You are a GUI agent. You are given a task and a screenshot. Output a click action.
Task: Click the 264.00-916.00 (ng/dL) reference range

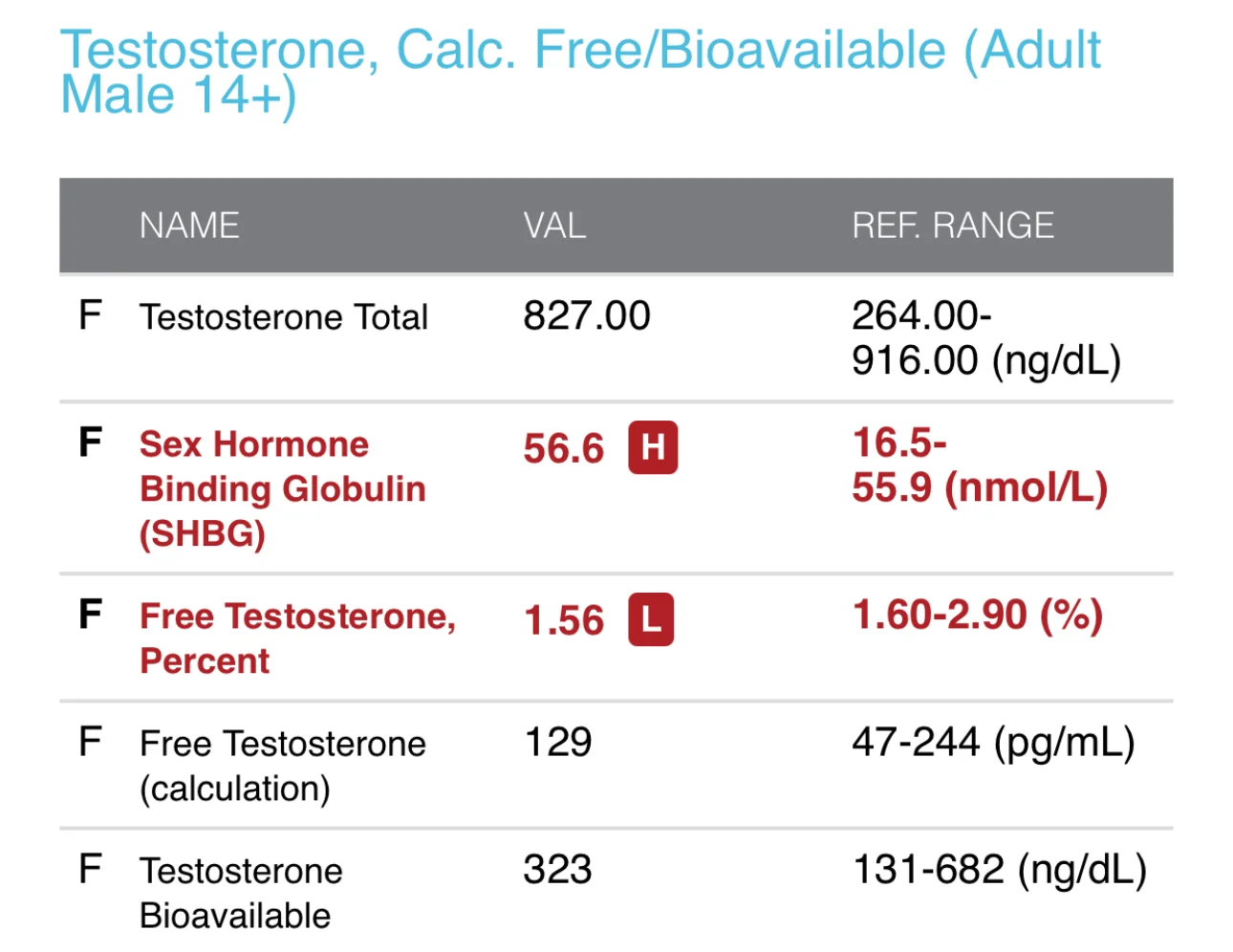pos(986,338)
